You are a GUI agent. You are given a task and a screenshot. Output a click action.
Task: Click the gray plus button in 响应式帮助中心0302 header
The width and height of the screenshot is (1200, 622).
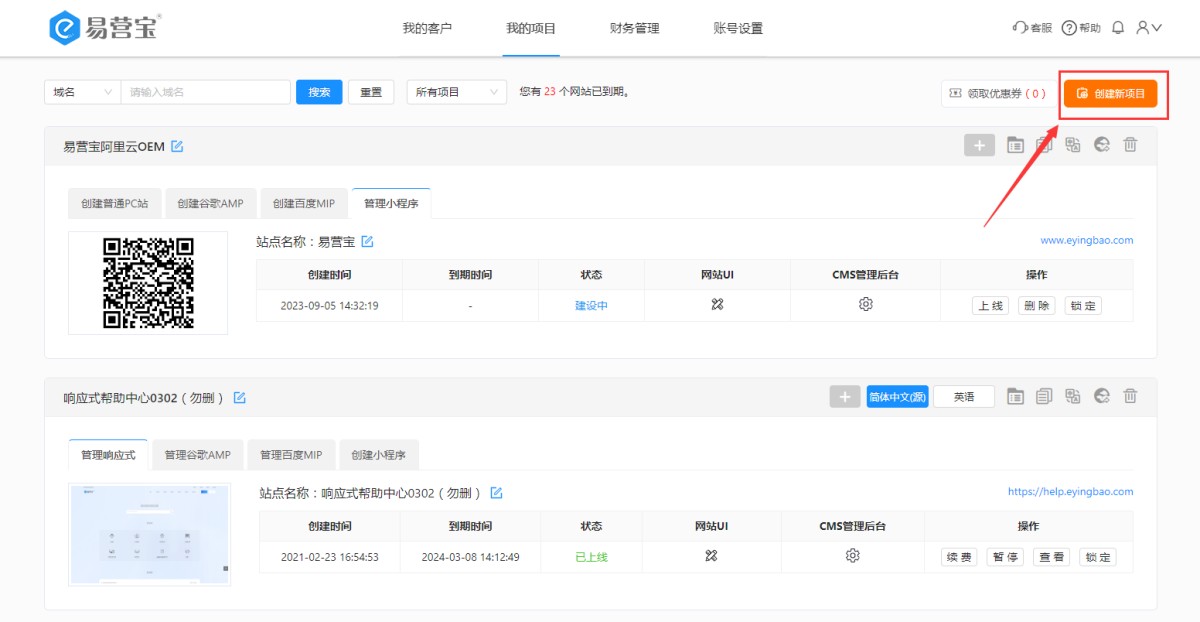click(x=845, y=397)
